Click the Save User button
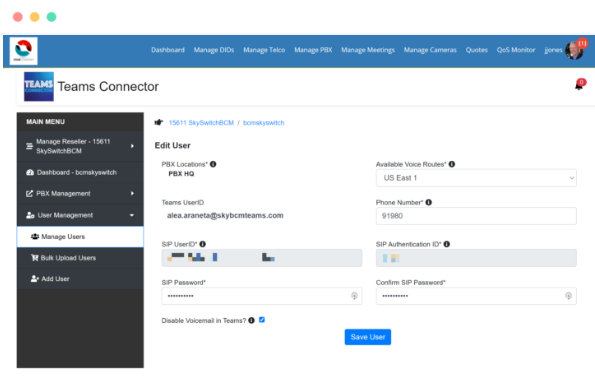 click(368, 337)
